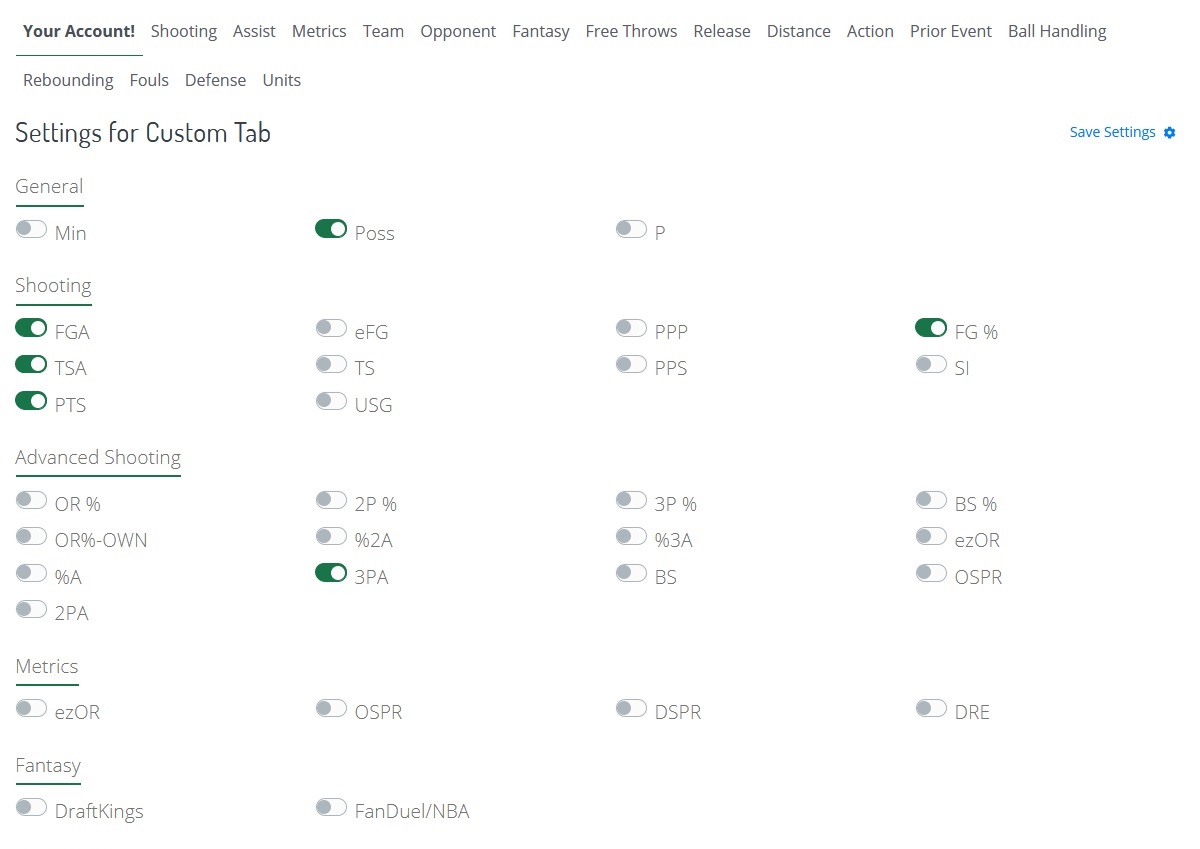
Task: Enable the USG toggle
Action: (331, 401)
